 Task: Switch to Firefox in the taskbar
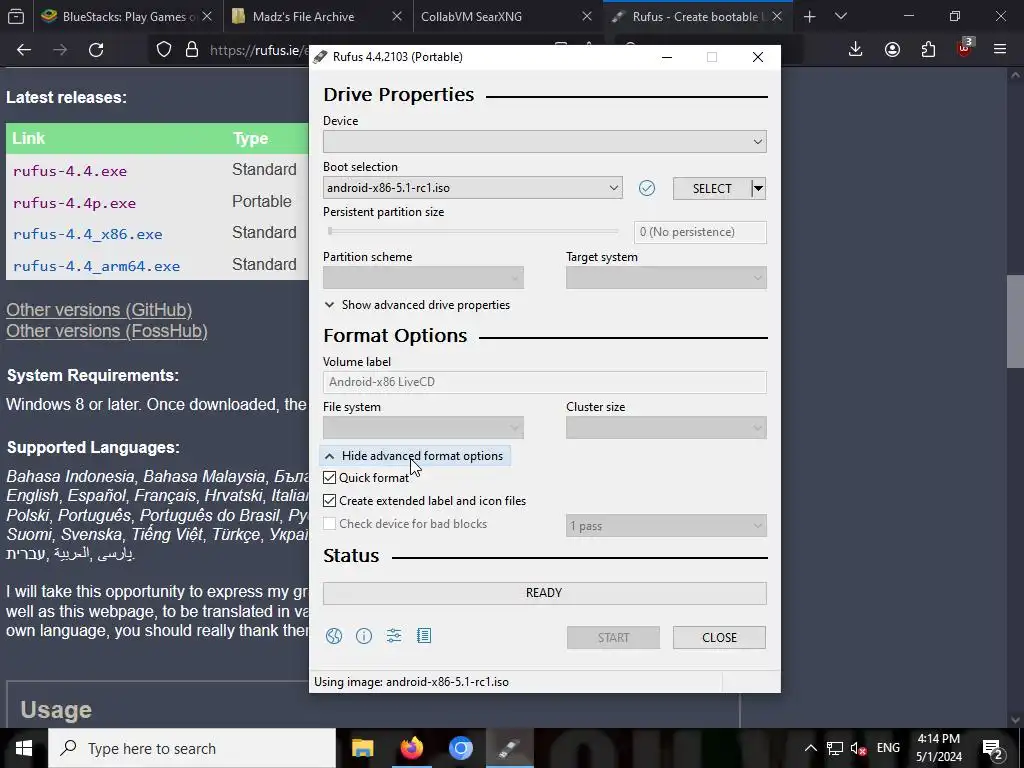[x=411, y=748]
